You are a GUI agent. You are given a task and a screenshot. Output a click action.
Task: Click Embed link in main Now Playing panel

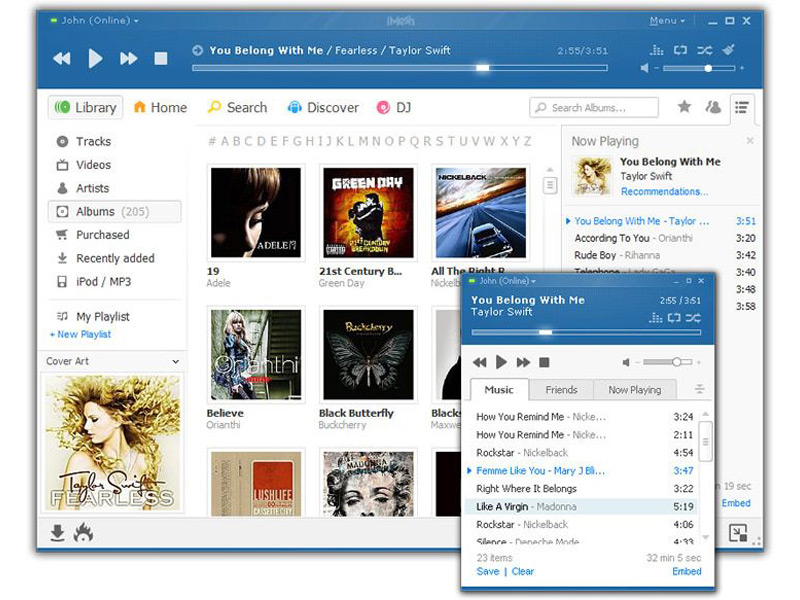pos(736,503)
